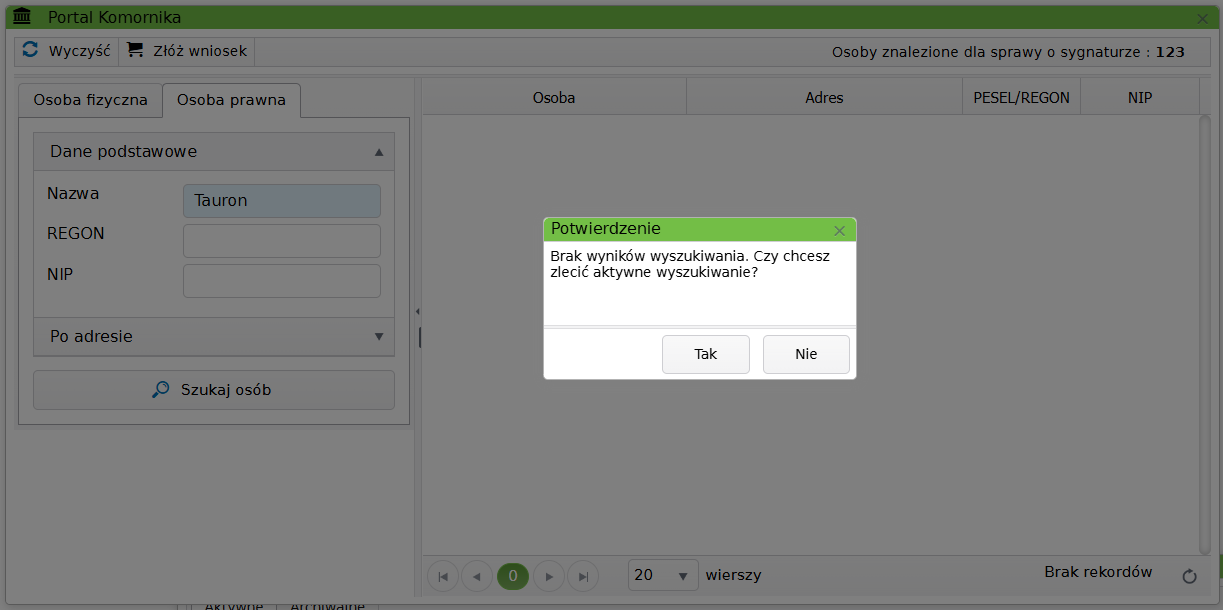1223x610 pixels.
Task: Click the Nazwa field containing Tauron
Action: (x=281, y=201)
